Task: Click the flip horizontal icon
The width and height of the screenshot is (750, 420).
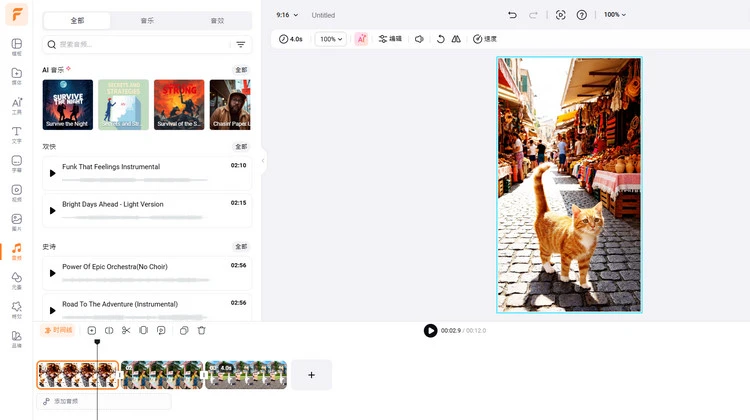Action: [456, 39]
